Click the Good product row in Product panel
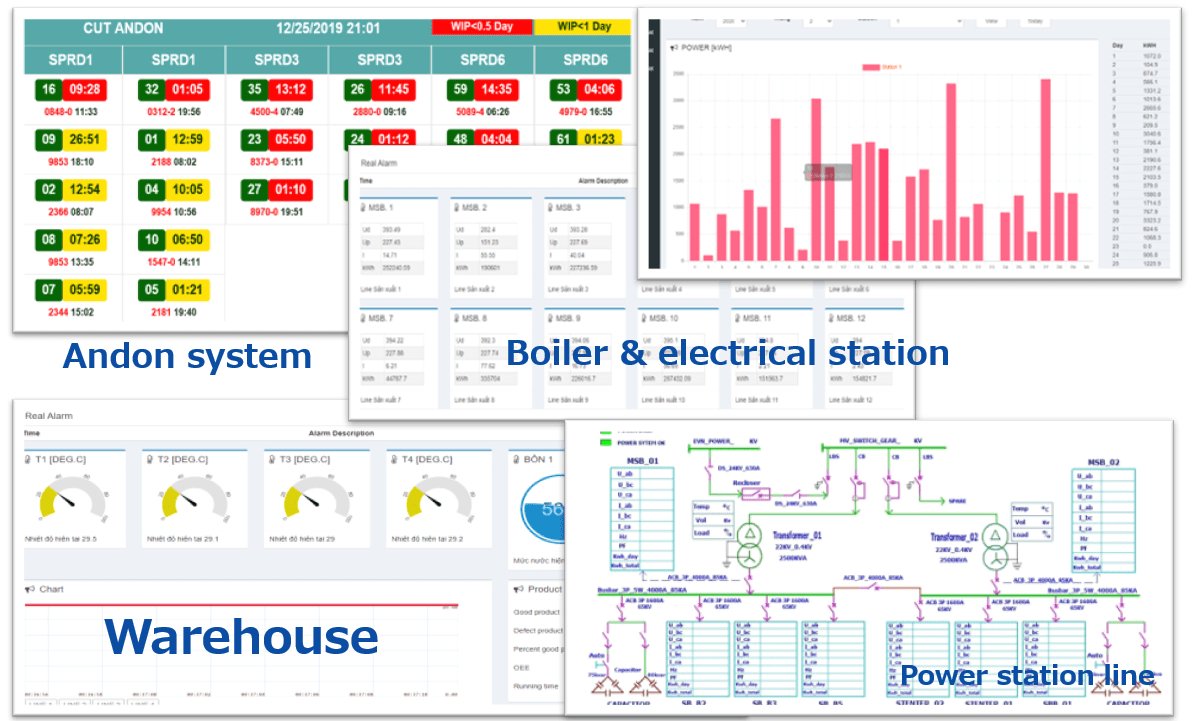The image size is (1192, 721). pos(537,612)
